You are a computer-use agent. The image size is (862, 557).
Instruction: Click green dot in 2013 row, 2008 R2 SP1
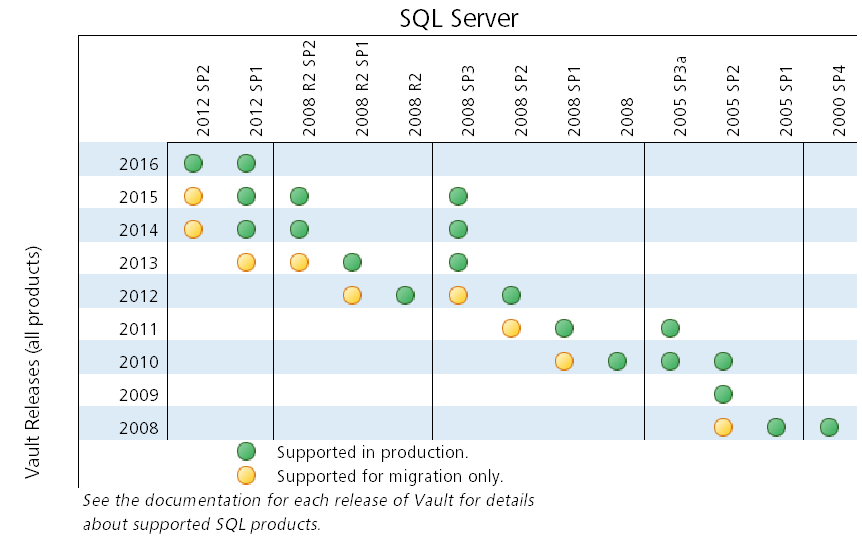[x=352, y=262]
